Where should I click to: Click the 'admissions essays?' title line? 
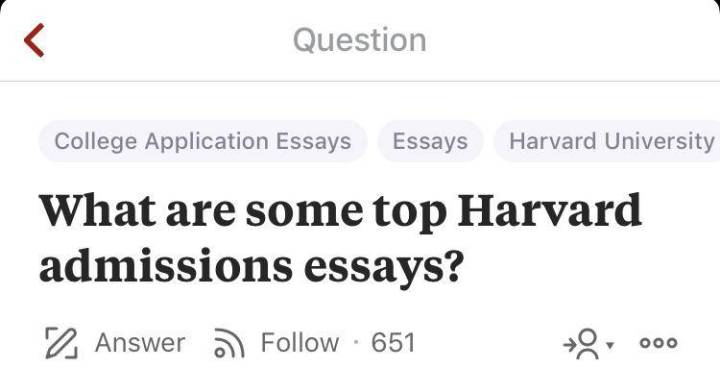point(251,267)
